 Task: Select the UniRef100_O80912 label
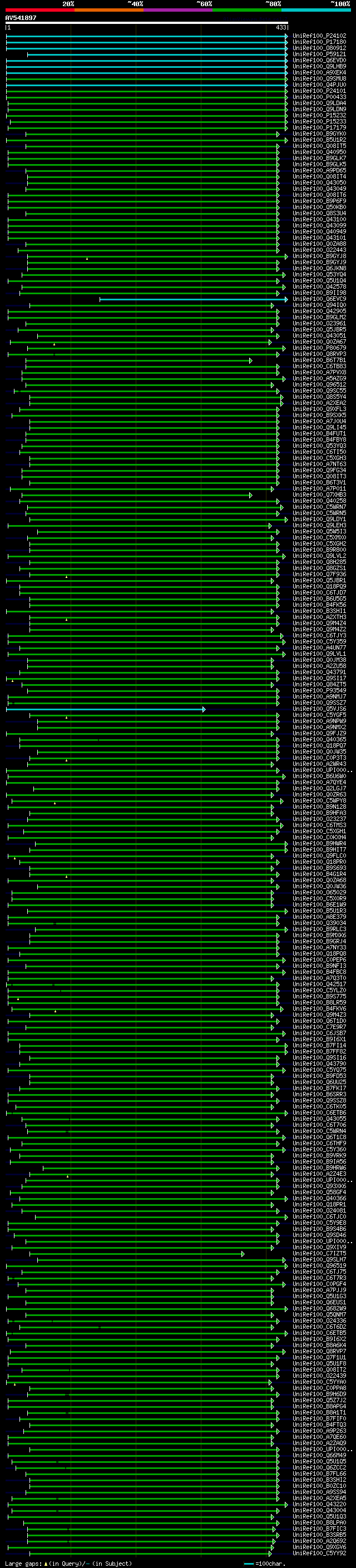(319, 48)
